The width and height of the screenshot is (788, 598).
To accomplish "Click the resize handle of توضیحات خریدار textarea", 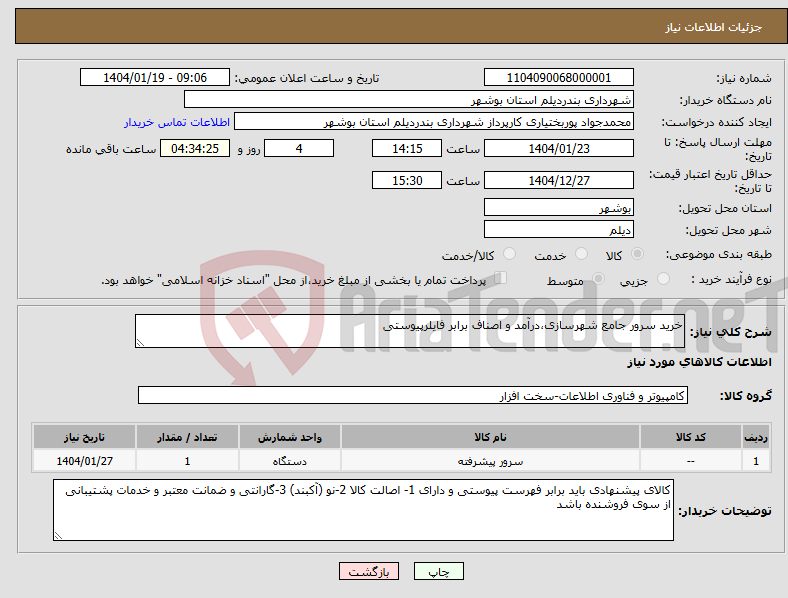I will coord(58,536).
